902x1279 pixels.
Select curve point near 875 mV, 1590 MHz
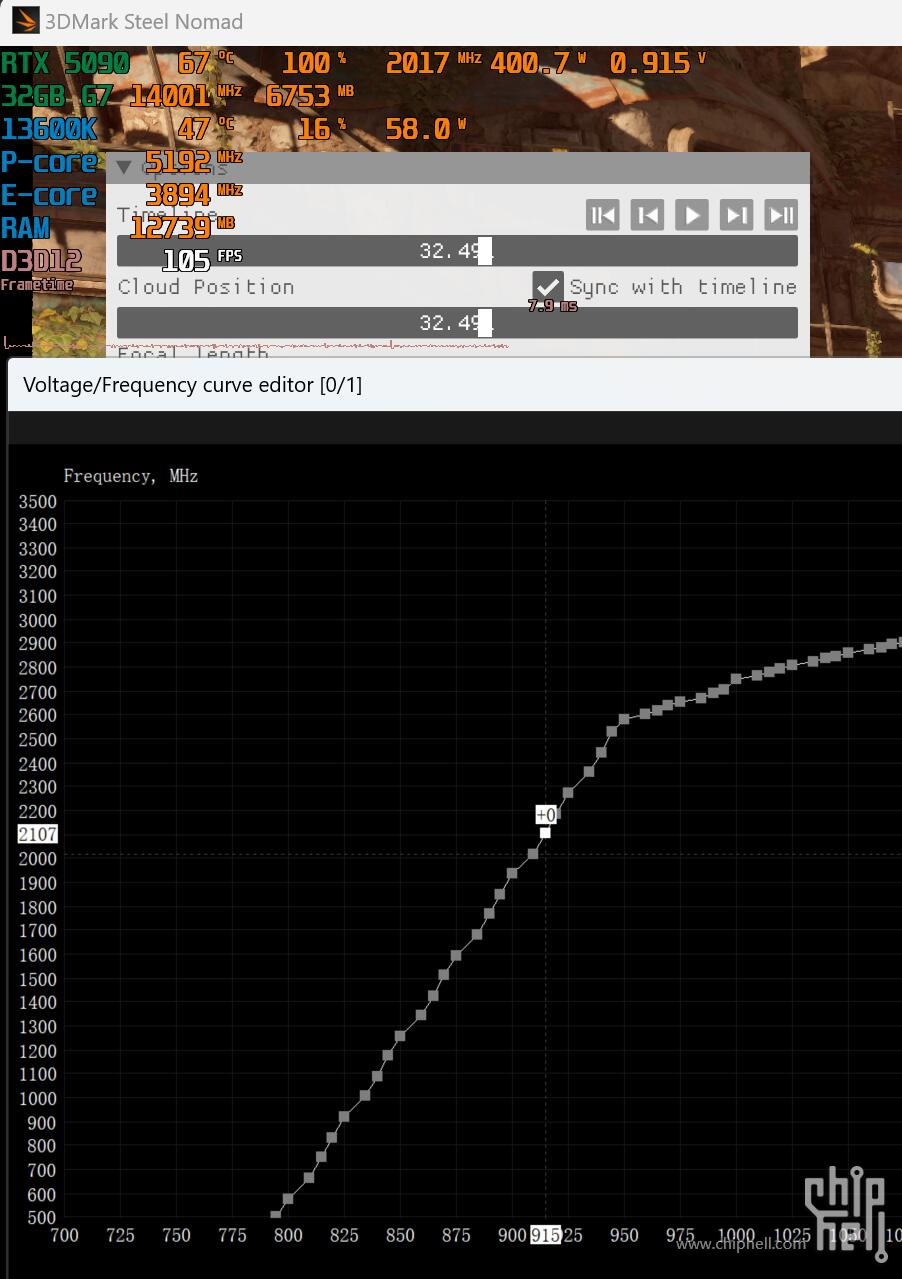point(456,956)
